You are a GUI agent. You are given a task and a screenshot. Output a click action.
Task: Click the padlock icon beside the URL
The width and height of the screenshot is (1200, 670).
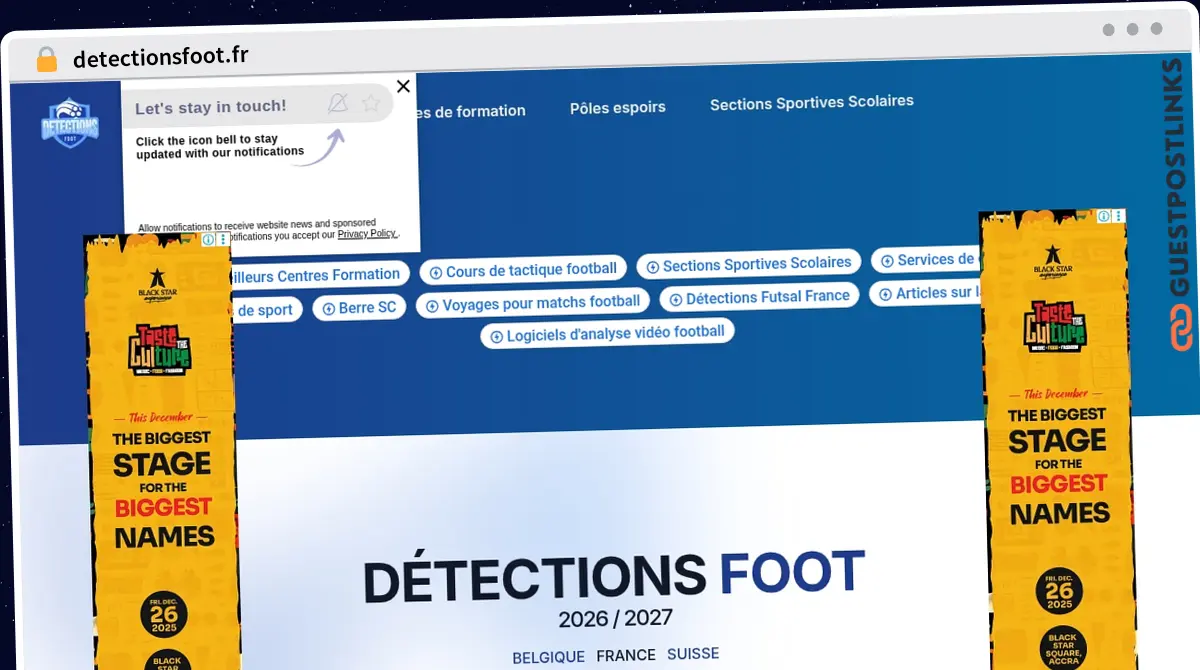click(46, 59)
